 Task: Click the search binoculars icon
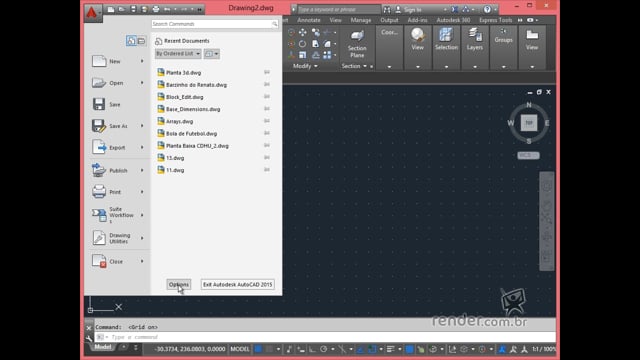pyautogui.click(x=387, y=9)
